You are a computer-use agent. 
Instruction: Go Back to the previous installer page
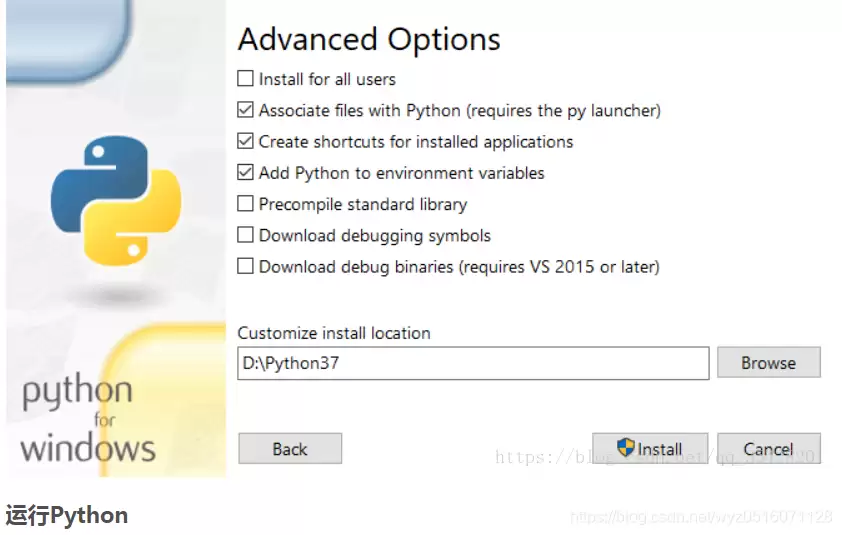[x=290, y=449]
